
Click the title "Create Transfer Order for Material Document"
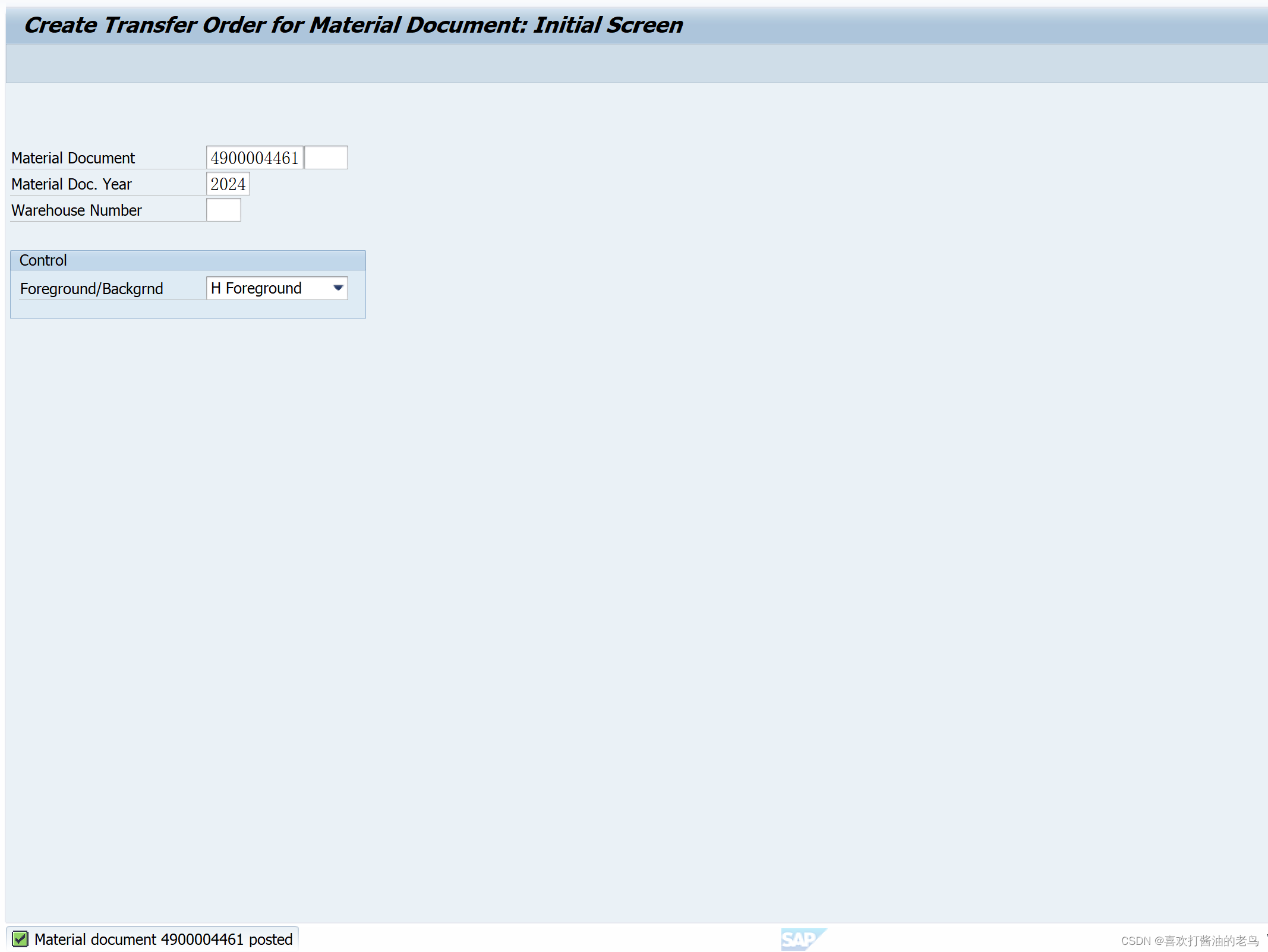point(354,24)
